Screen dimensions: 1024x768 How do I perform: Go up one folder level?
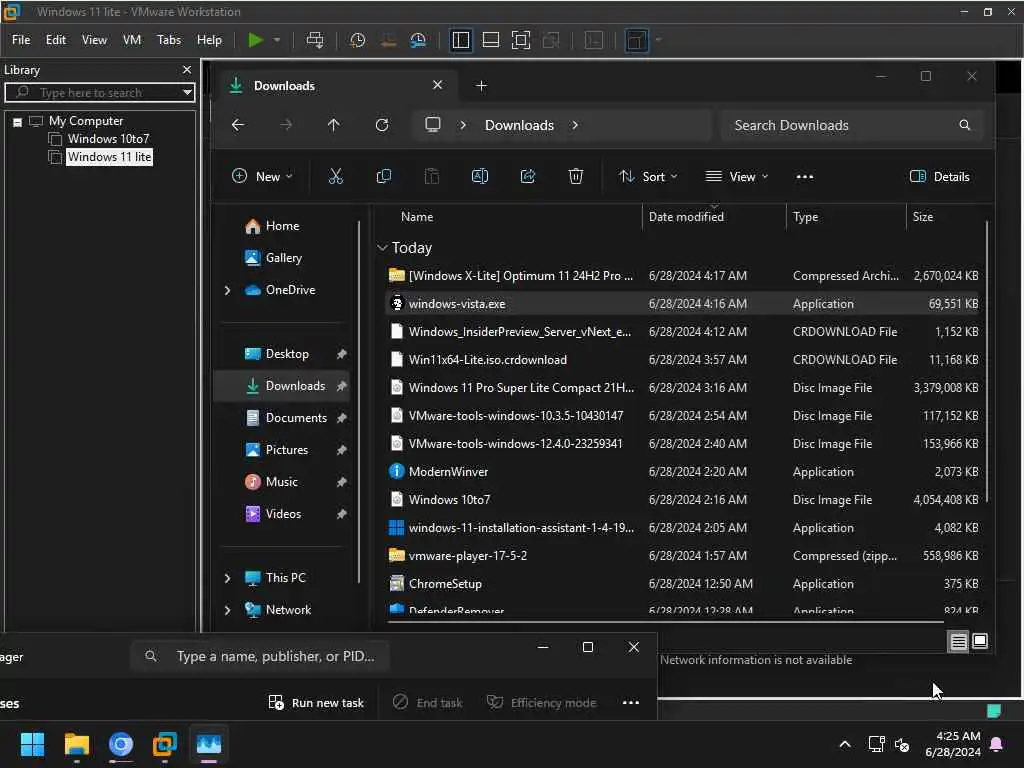pos(333,125)
